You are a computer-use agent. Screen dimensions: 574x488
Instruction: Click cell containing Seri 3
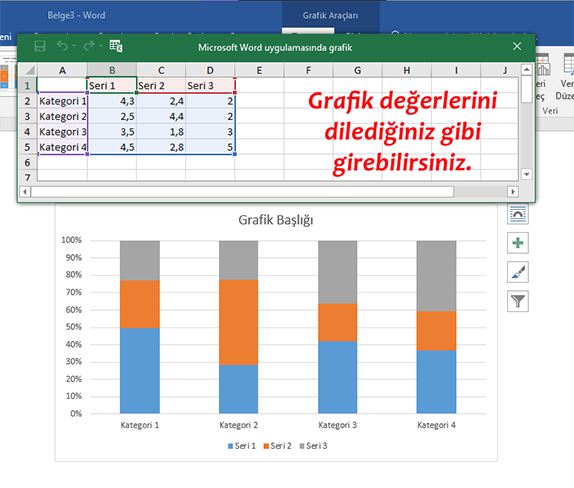[x=210, y=85]
